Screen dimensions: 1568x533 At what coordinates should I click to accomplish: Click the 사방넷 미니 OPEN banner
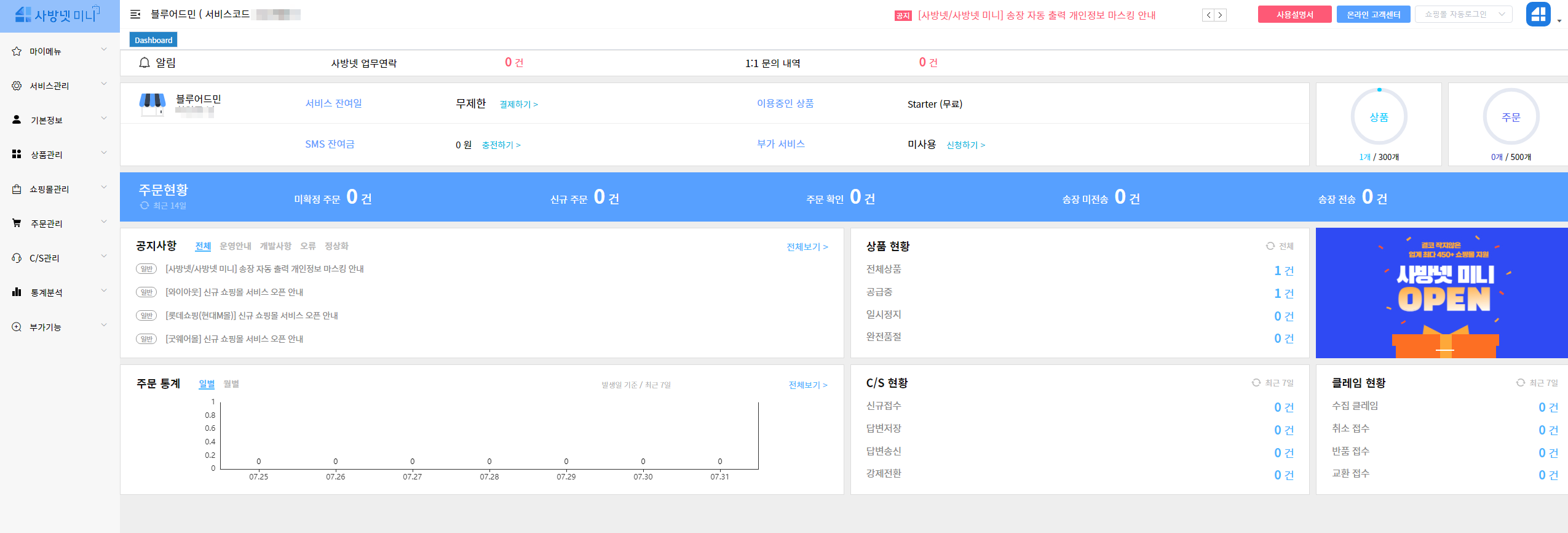pos(1442,293)
